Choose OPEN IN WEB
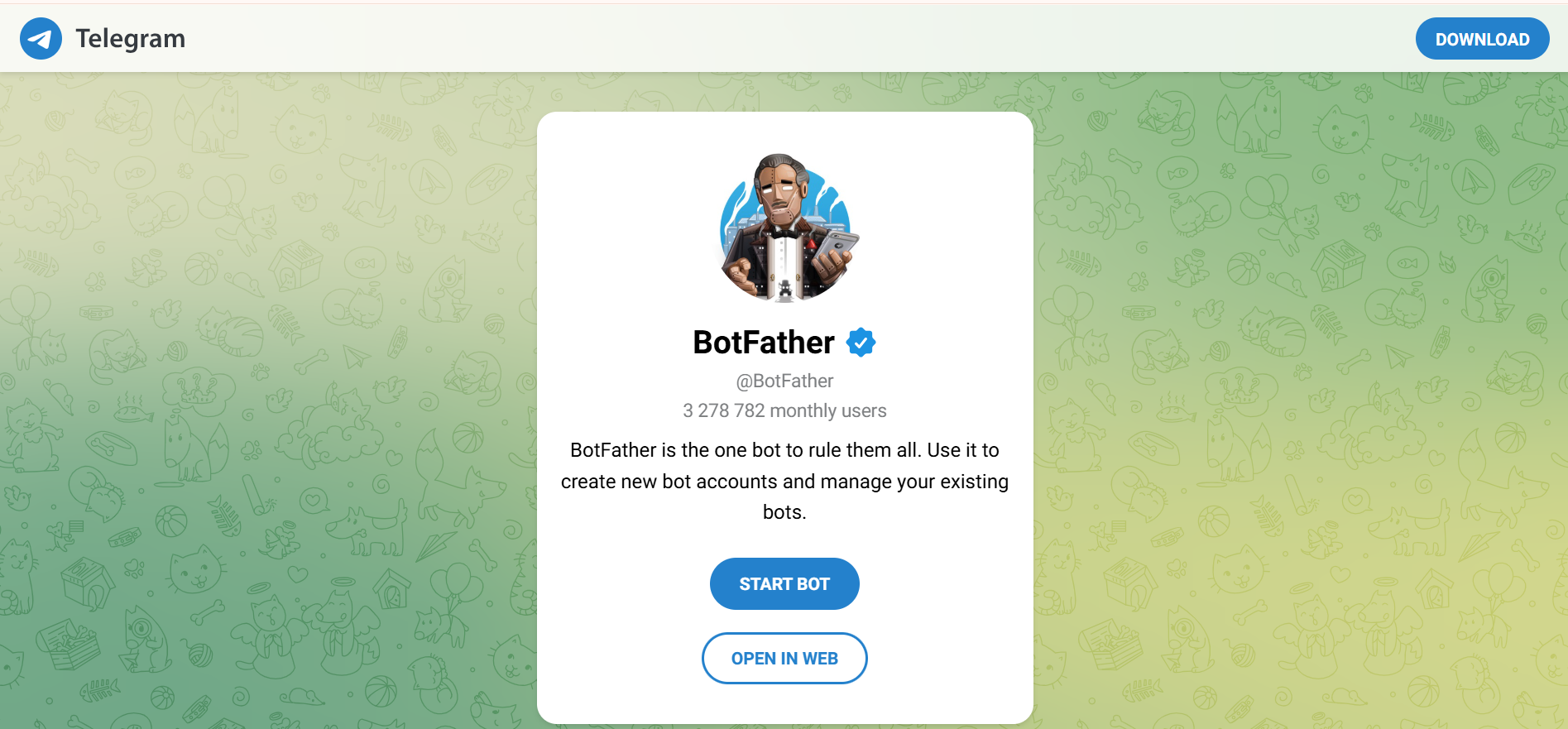1568x729 pixels. [x=784, y=659]
